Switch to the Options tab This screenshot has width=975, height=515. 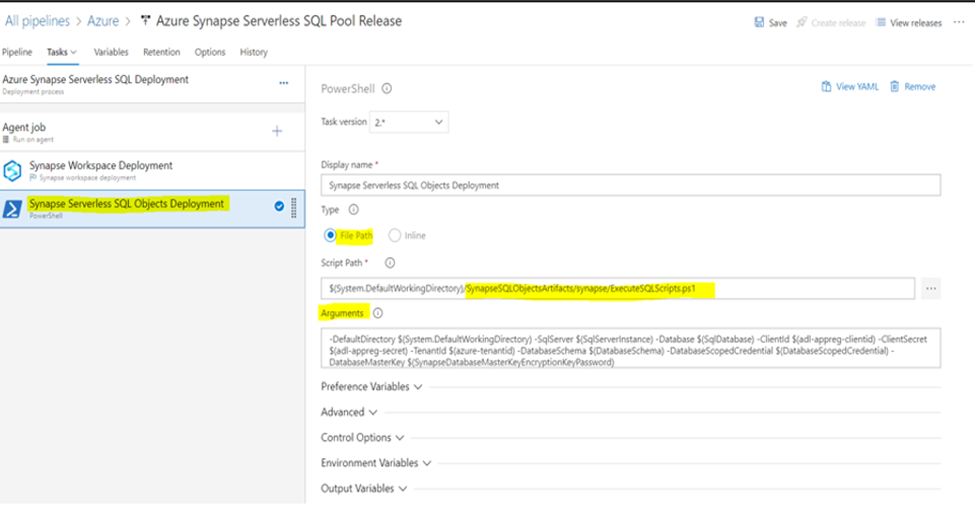[x=210, y=52]
